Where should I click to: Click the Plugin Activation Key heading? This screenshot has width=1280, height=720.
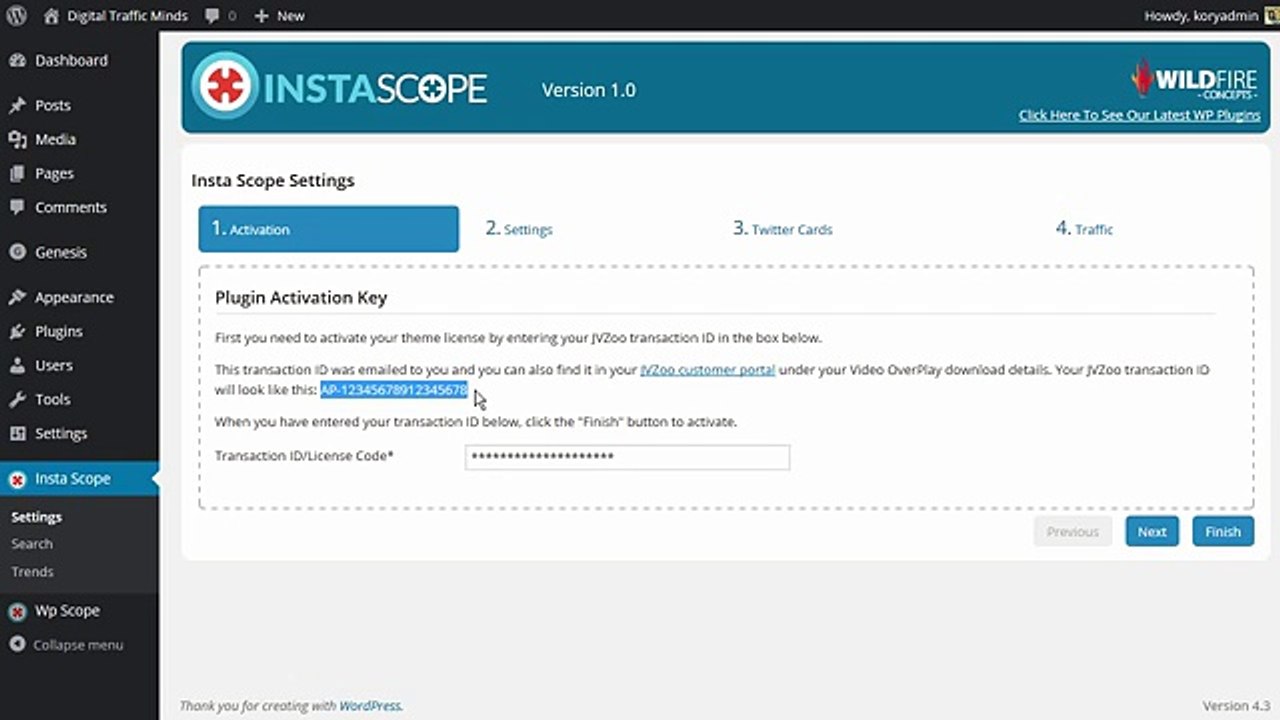(x=301, y=297)
